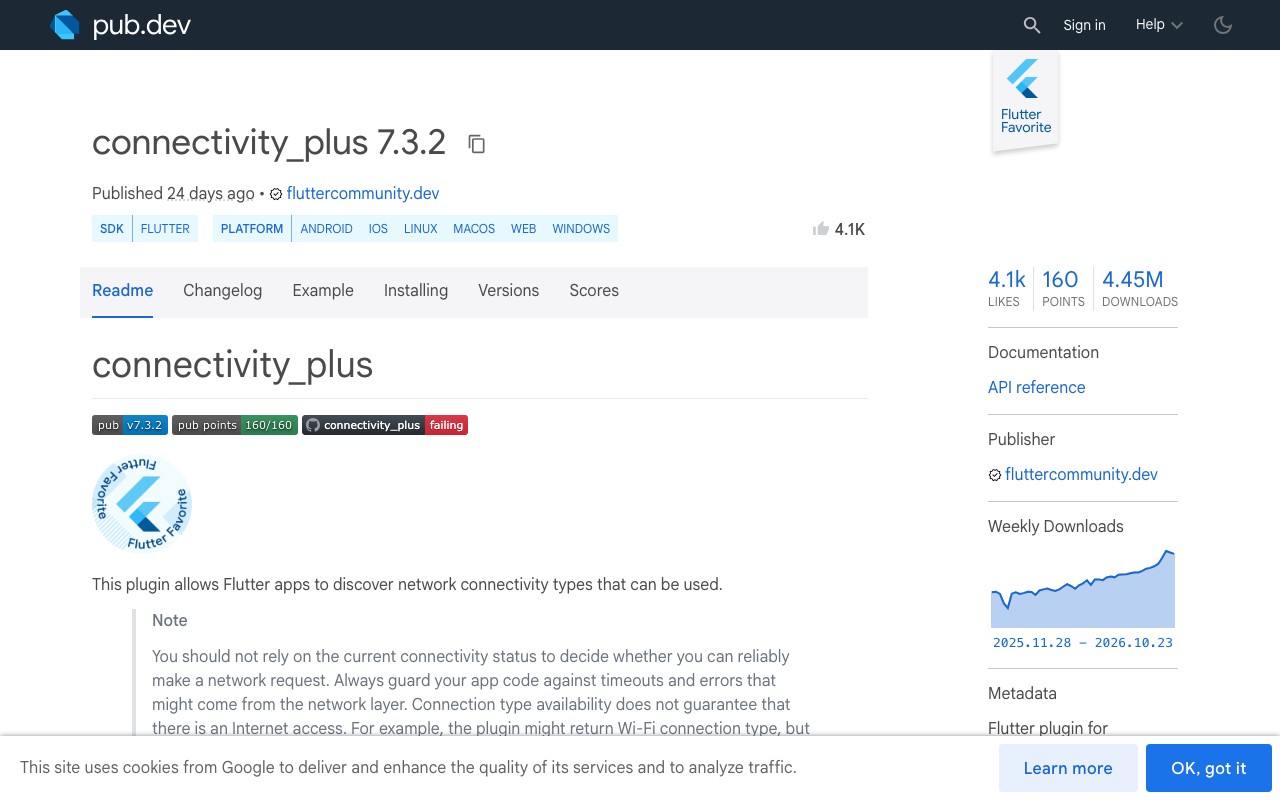Screen dimensions: 1280x800
Task: Dismiss cookies with OK, got it
Action: pos(1209,768)
